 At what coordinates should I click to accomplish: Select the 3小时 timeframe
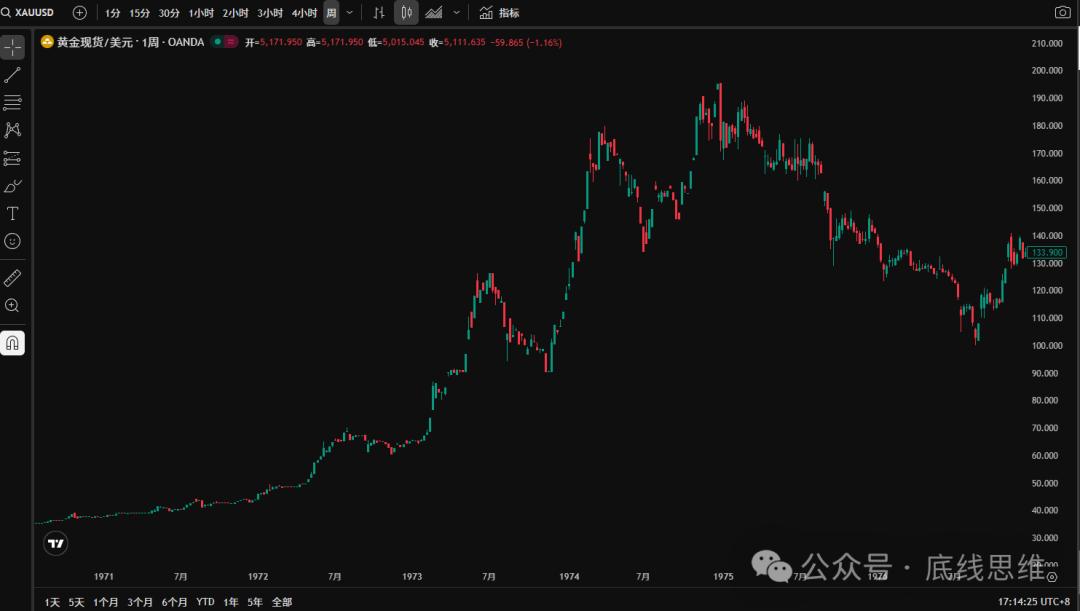(270, 13)
